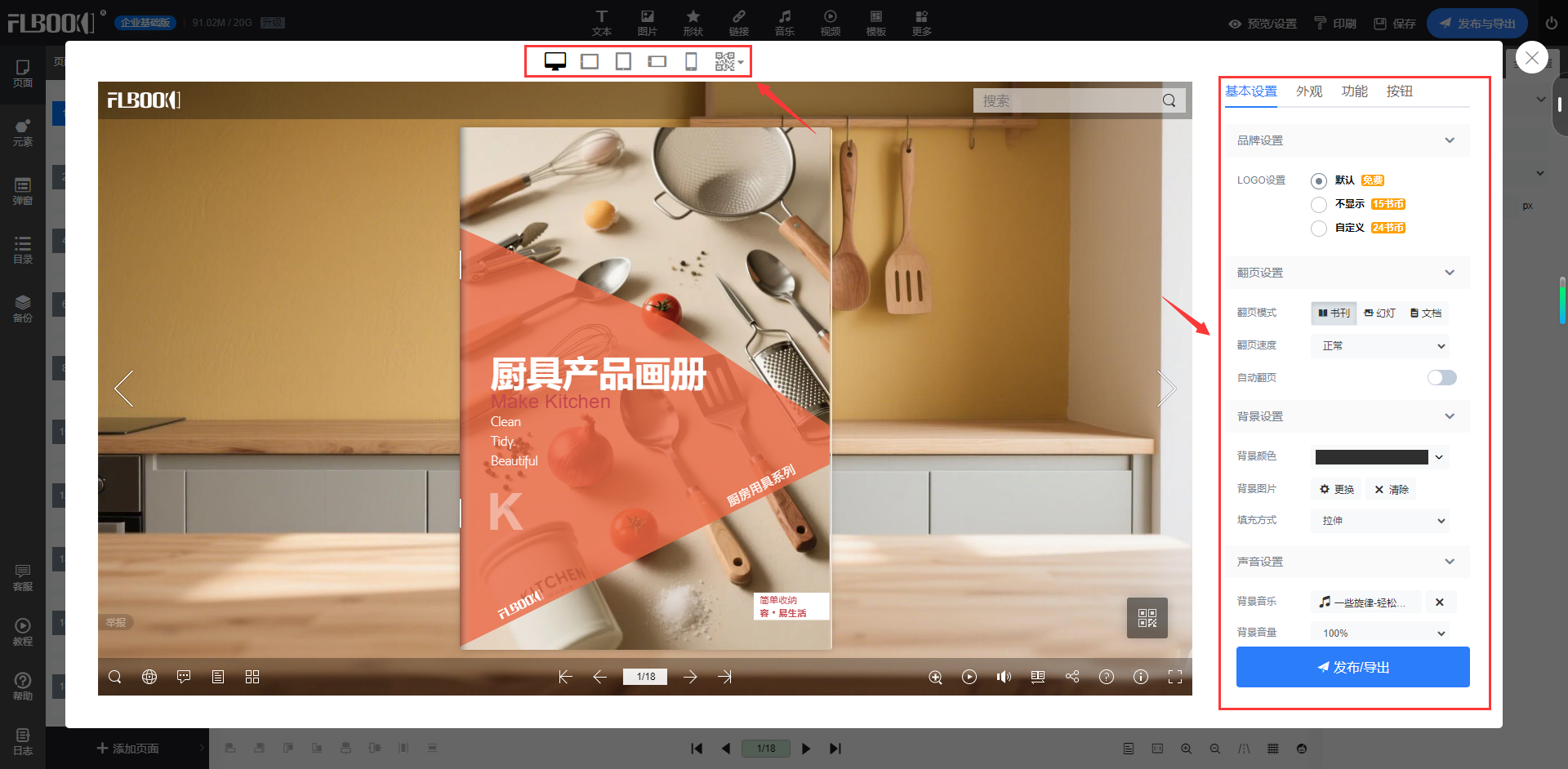Click the fullscreen icon in viewer toolbar
1568x769 pixels.
click(x=1175, y=677)
